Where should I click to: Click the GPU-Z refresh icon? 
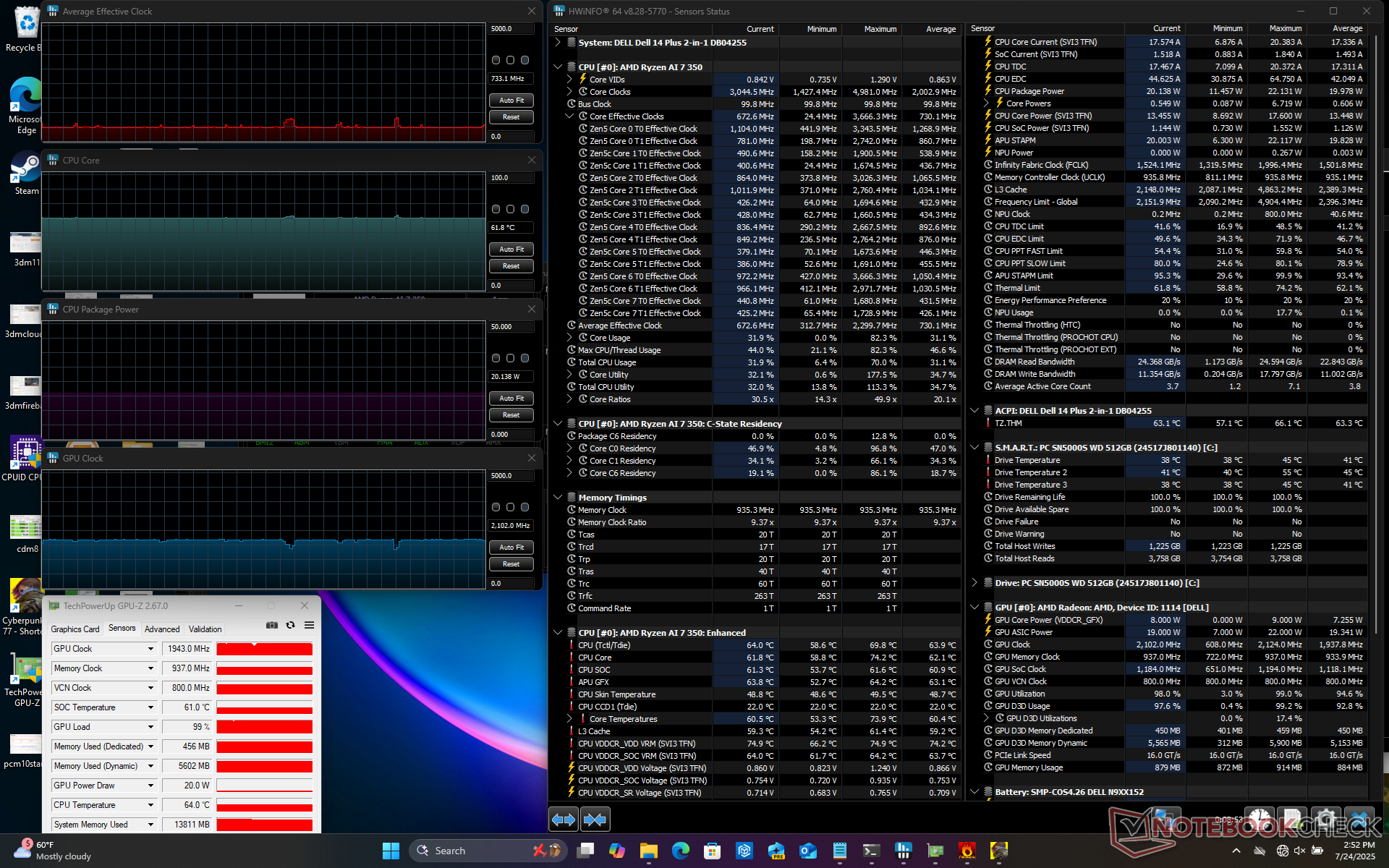coord(291,625)
